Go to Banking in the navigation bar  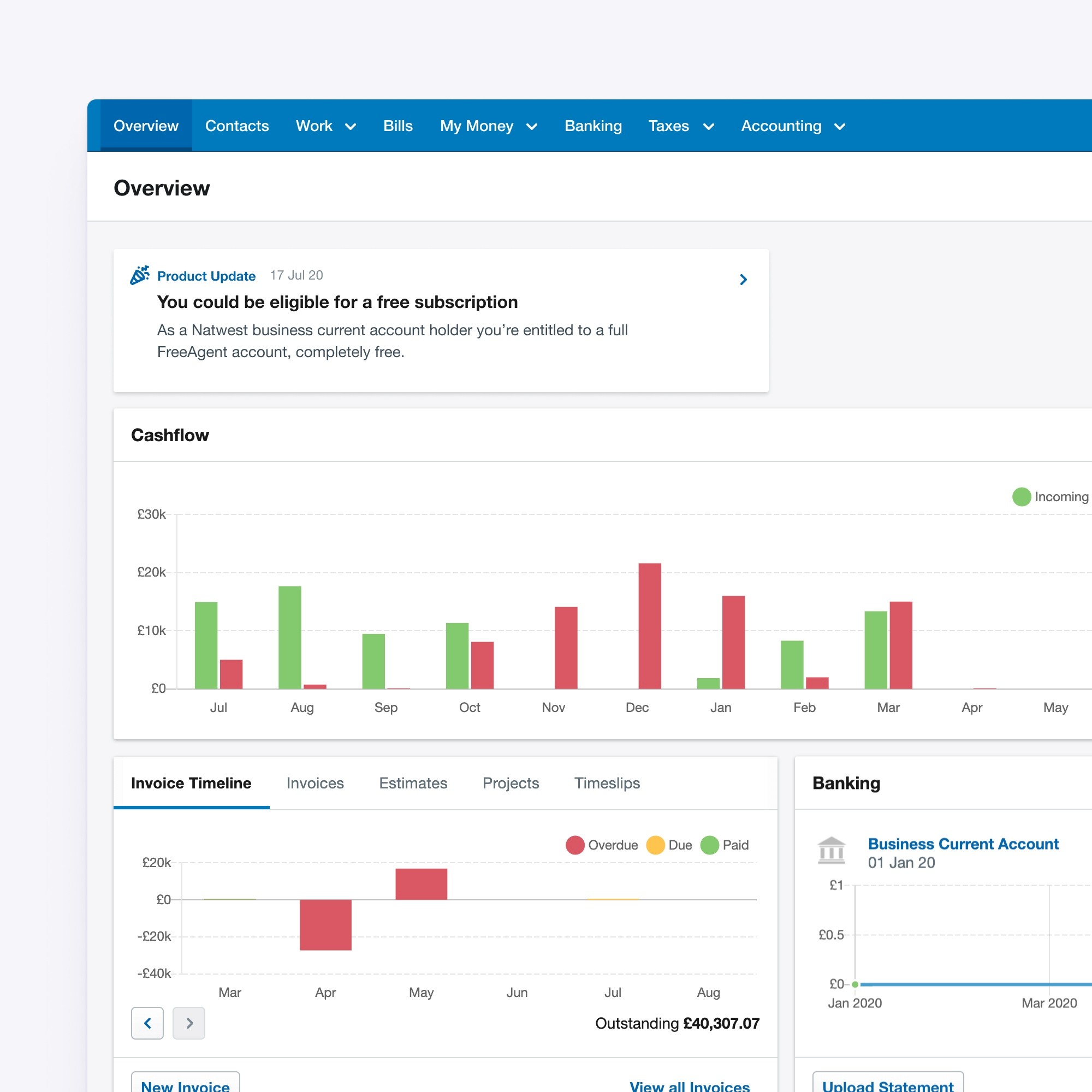point(593,126)
